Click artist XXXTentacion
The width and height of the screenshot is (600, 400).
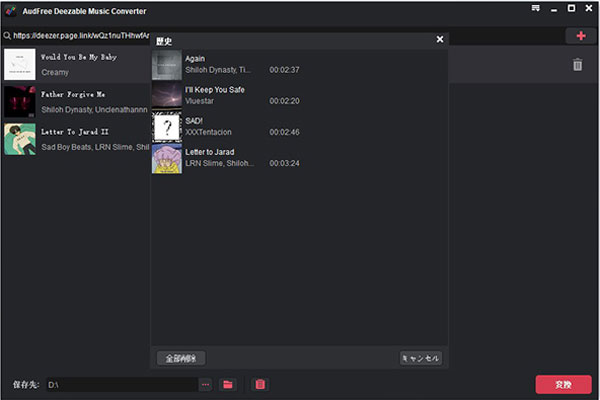(x=208, y=132)
